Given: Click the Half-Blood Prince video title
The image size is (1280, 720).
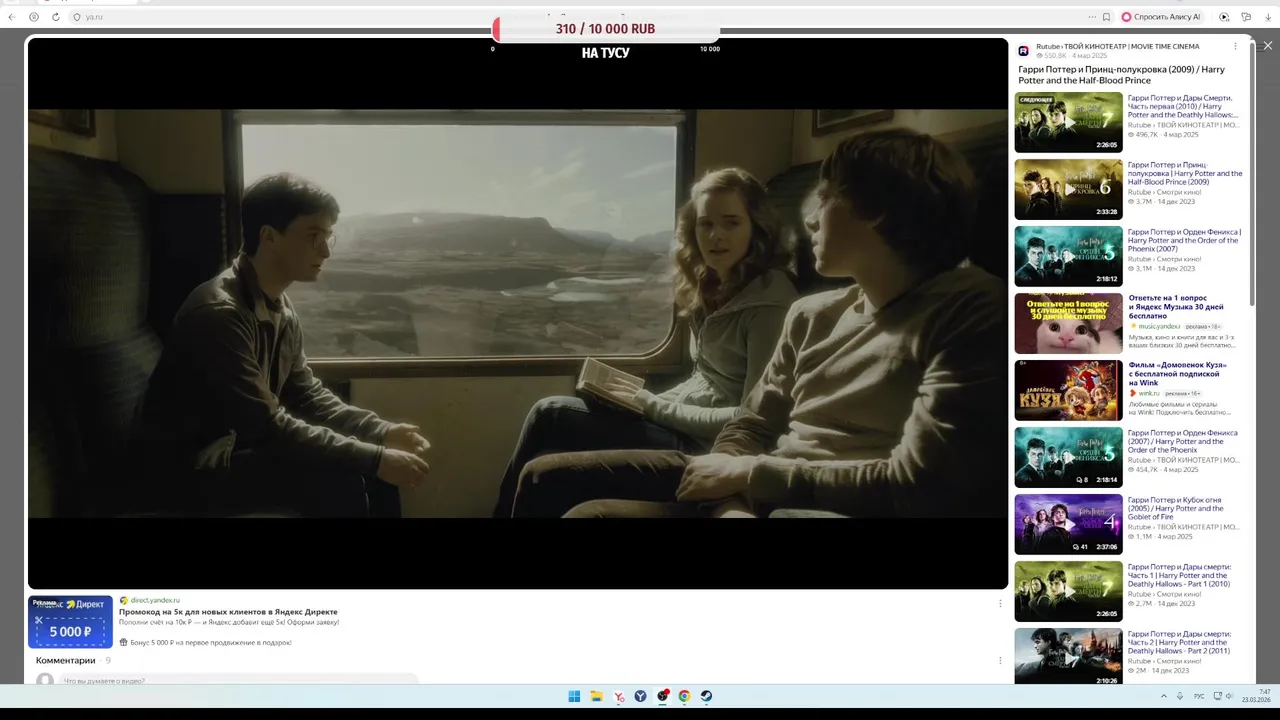Looking at the screenshot, I should (x=1121, y=75).
